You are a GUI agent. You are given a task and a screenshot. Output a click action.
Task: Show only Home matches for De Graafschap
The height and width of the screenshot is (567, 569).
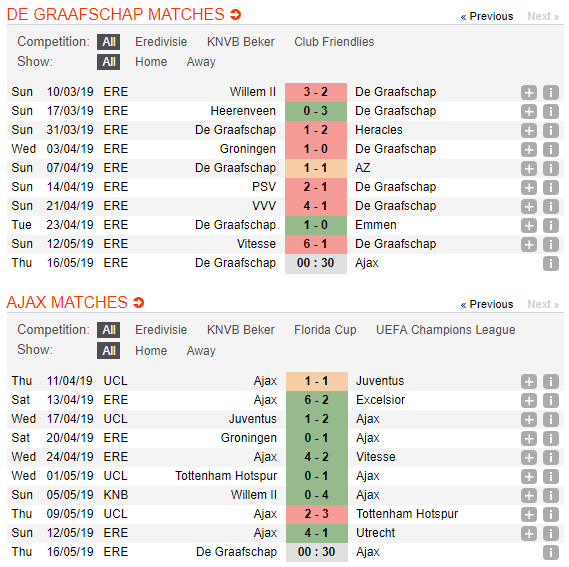pyautogui.click(x=151, y=62)
